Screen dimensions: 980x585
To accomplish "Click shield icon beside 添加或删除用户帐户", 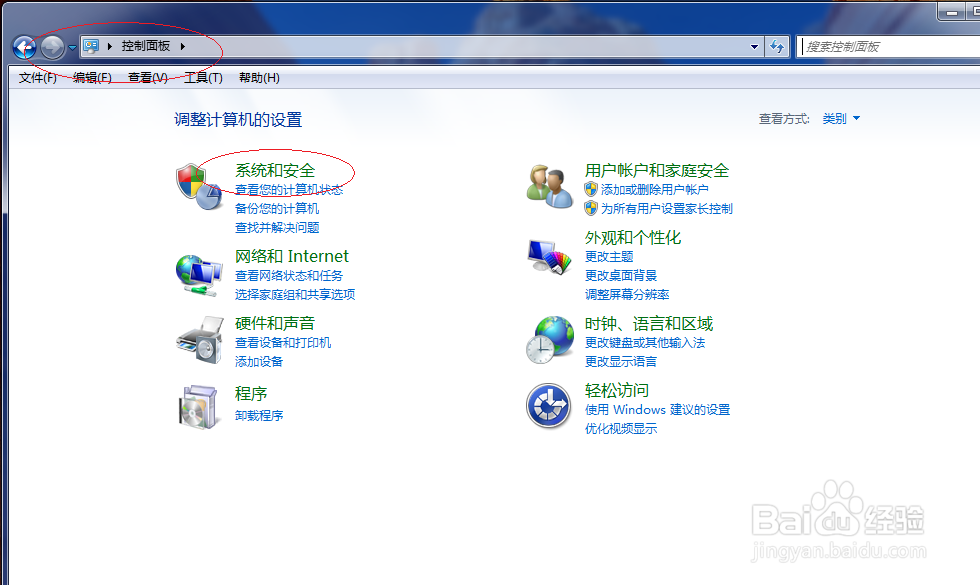I will click(x=591, y=189).
